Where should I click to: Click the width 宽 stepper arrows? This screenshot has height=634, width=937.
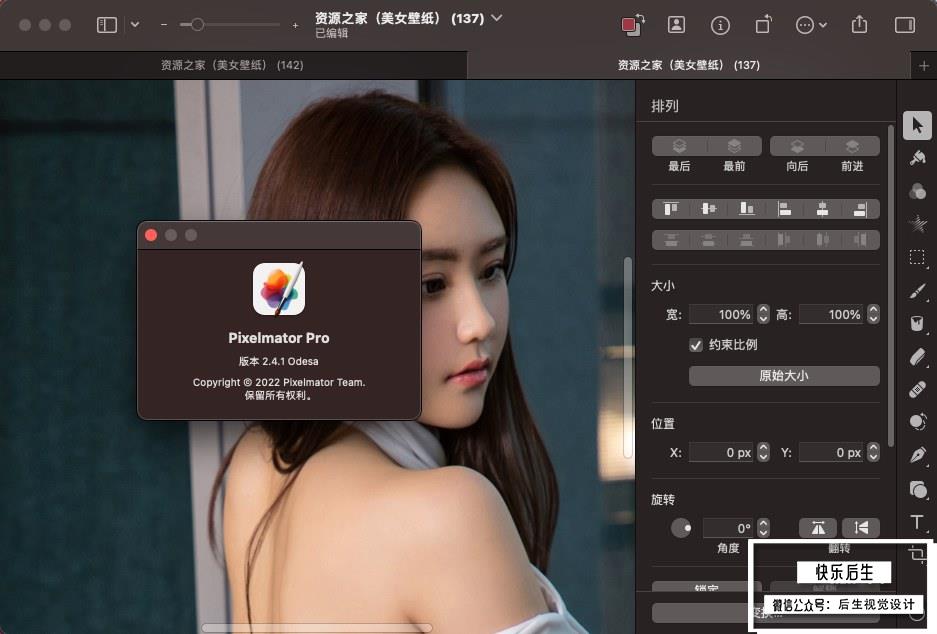coord(763,314)
